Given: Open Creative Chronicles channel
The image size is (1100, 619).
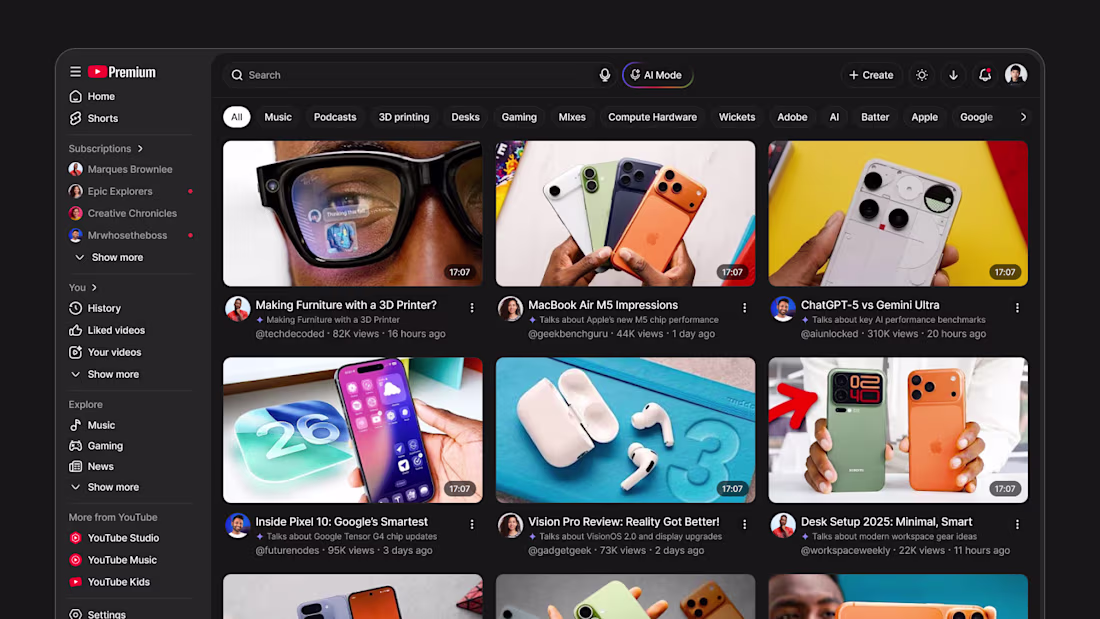Looking at the screenshot, I should [x=122, y=213].
